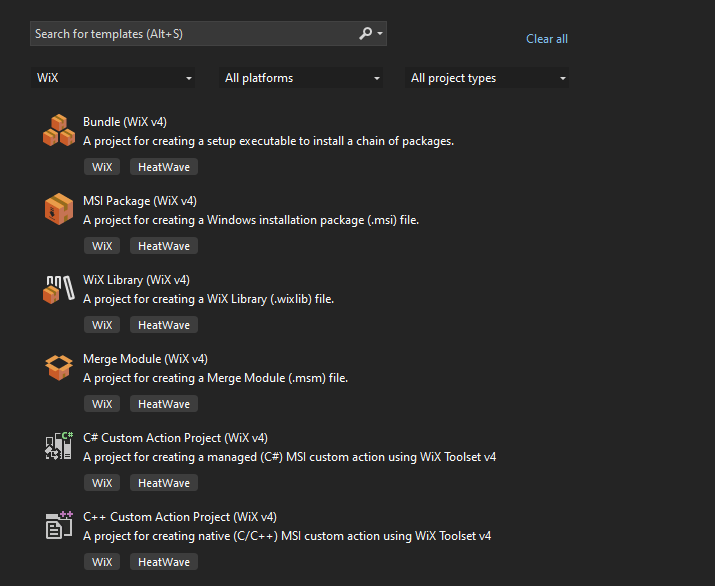Image resolution: width=715 pixels, height=586 pixels.
Task: Click the WiX tag under MSI Package
Action: tap(102, 246)
